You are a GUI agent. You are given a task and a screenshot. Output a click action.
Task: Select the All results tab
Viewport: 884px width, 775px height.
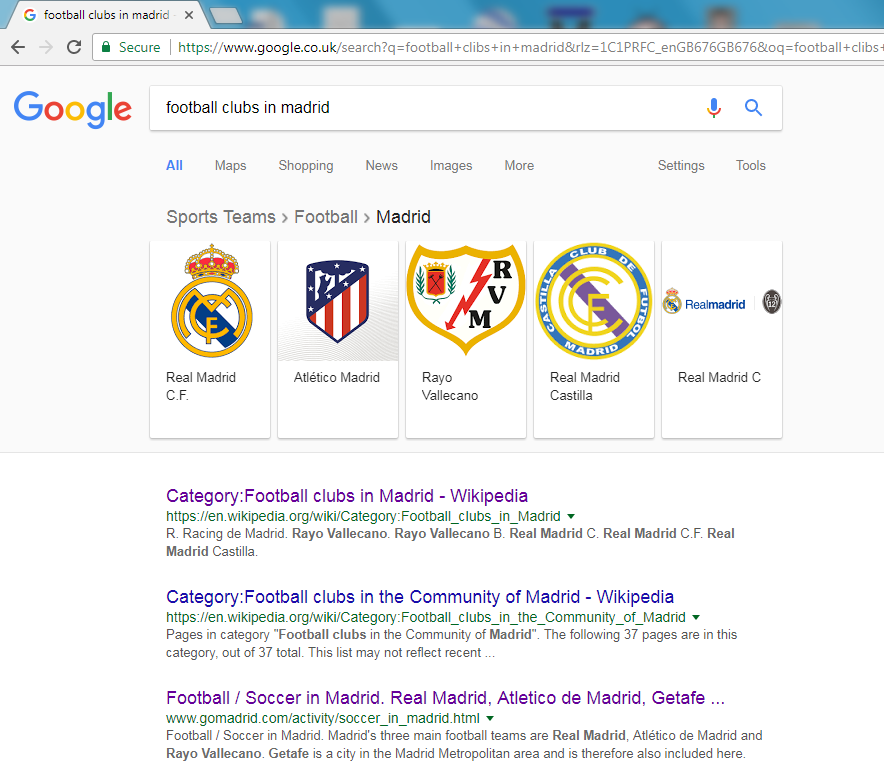click(x=174, y=166)
